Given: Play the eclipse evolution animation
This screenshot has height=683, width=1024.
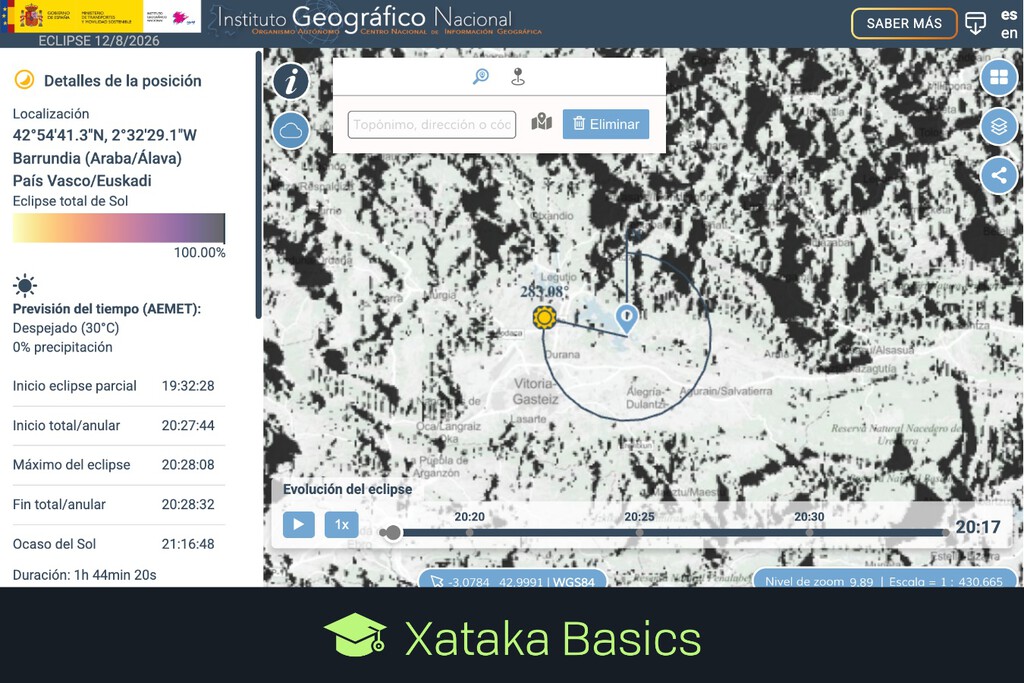Looking at the screenshot, I should point(298,524).
